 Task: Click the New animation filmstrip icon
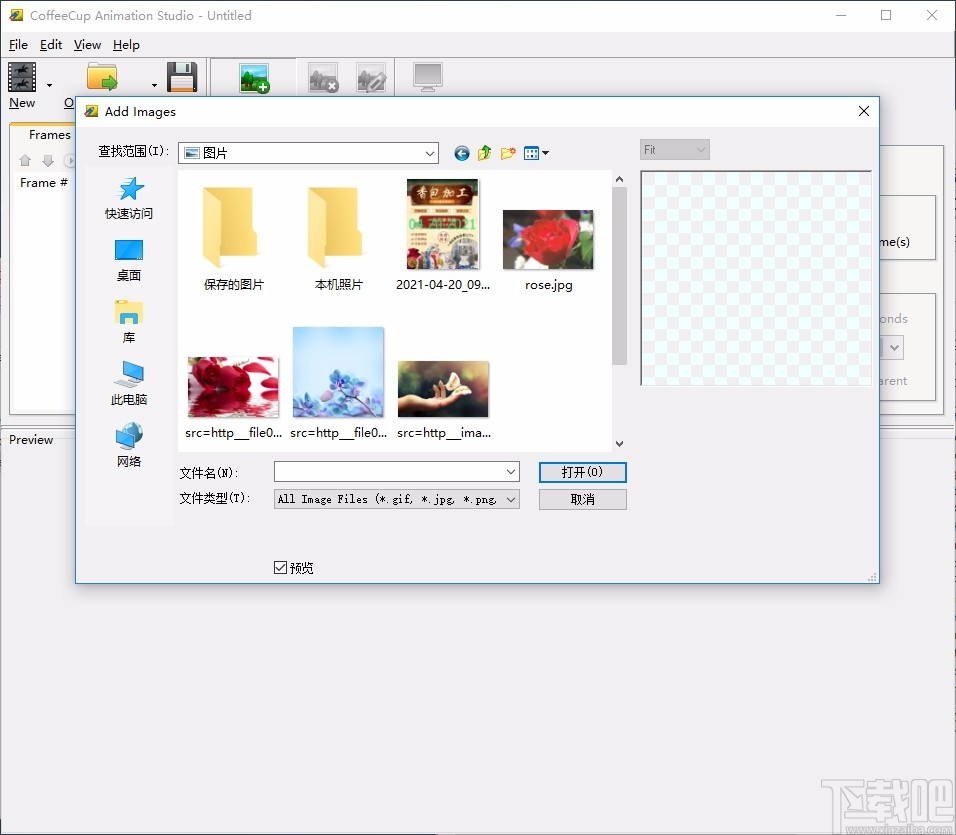pyautogui.click(x=22, y=76)
